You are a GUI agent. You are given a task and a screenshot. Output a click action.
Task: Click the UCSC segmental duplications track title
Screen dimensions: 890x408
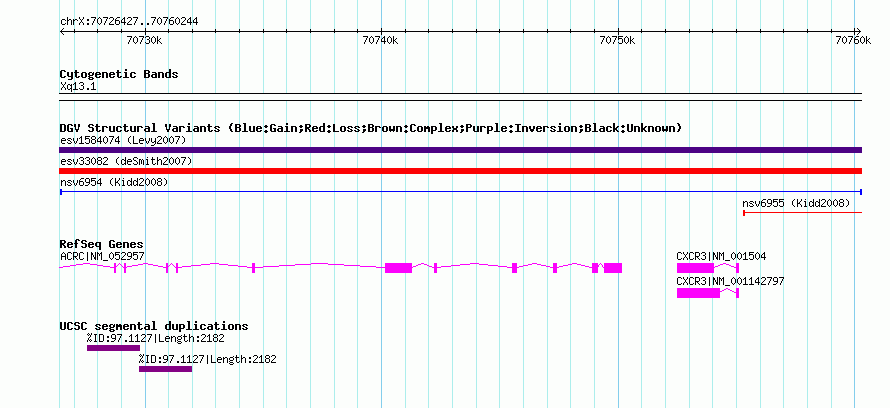pos(154,326)
